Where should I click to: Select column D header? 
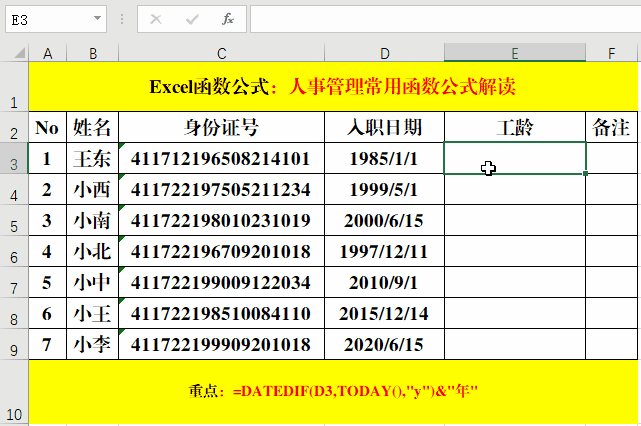[384, 53]
